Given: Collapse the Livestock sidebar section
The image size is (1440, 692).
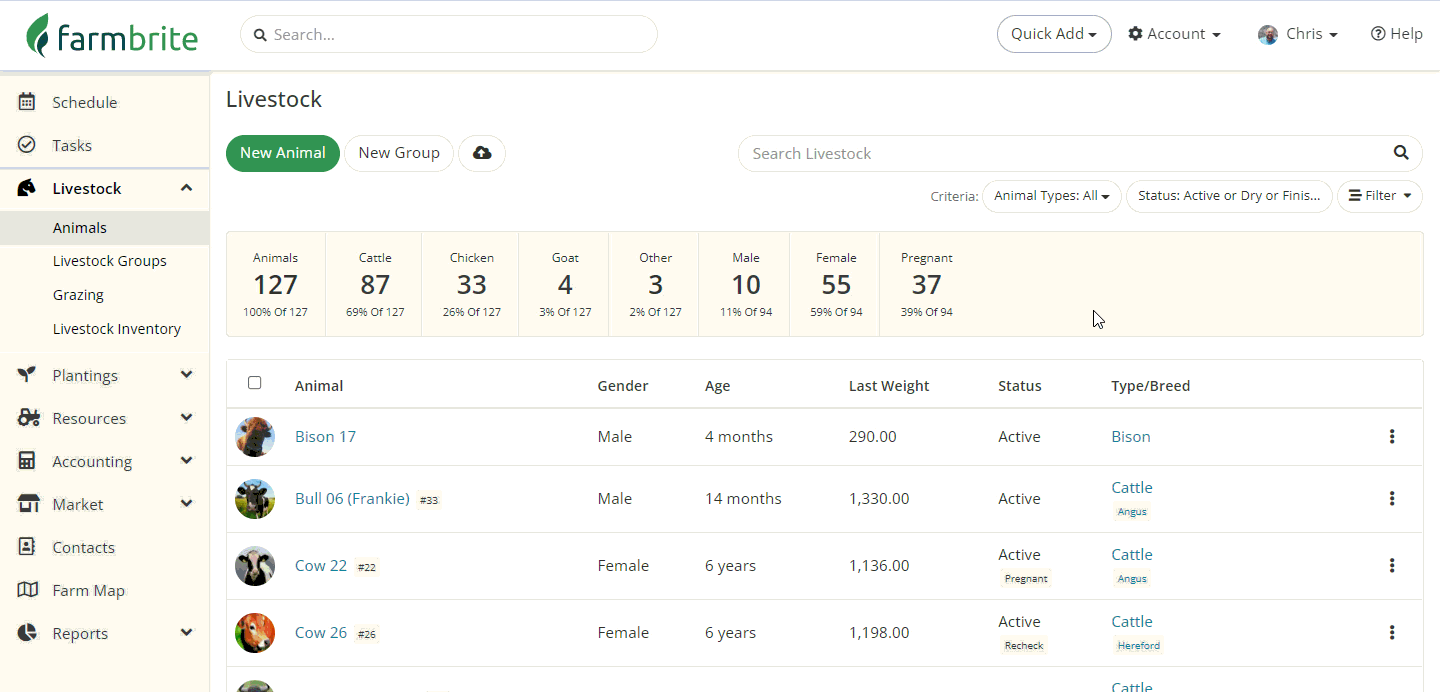Looking at the screenshot, I should coord(186,188).
